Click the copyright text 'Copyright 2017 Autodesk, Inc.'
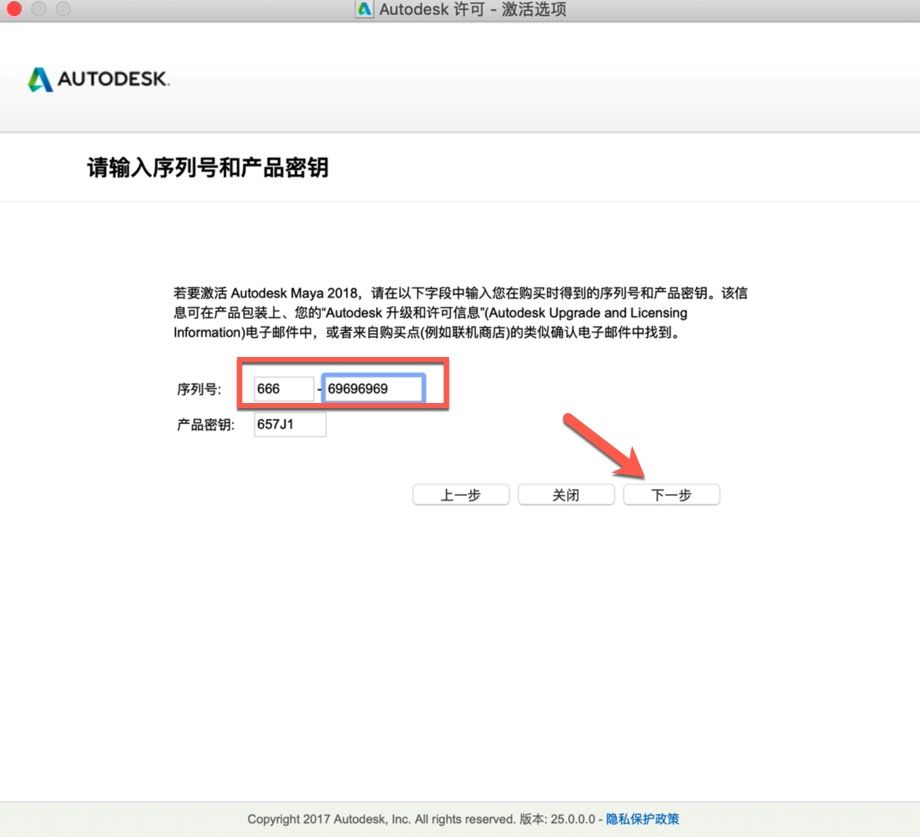920x837 pixels. click(x=329, y=819)
